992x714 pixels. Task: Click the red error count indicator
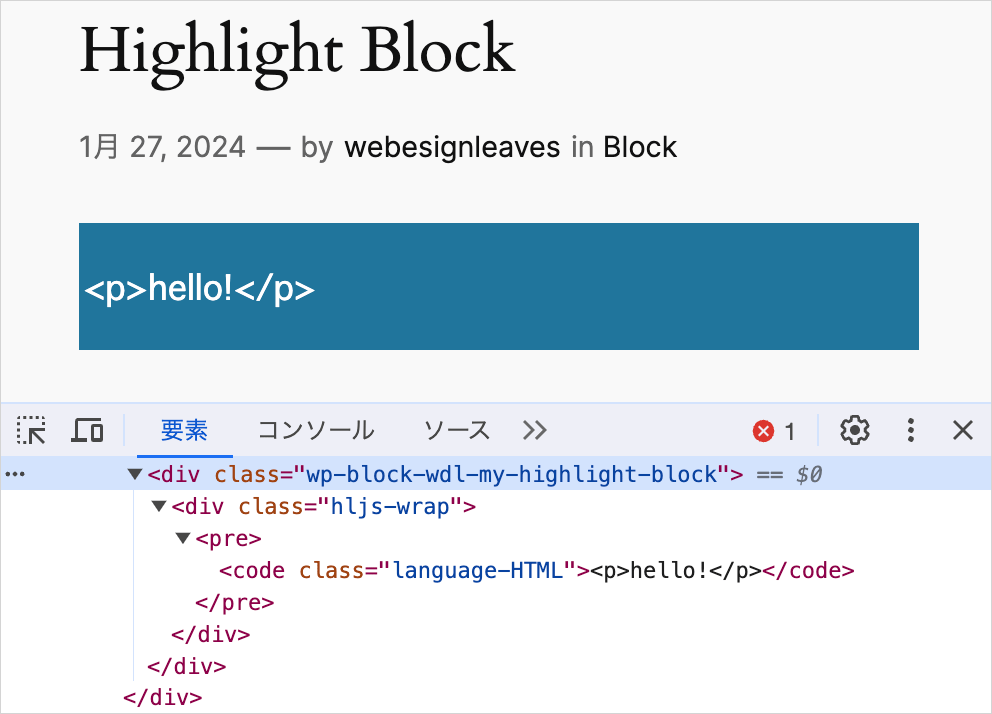tap(774, 431)
